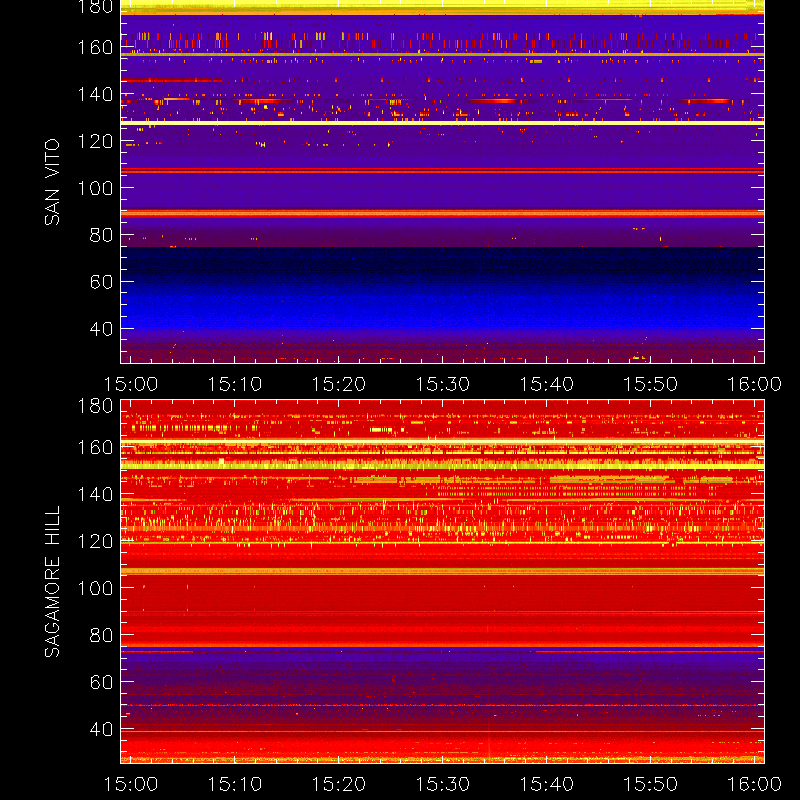The image size is (800, 800).
Task: Pick the 40 frequency label on San Vito axis
Action: 102,329
